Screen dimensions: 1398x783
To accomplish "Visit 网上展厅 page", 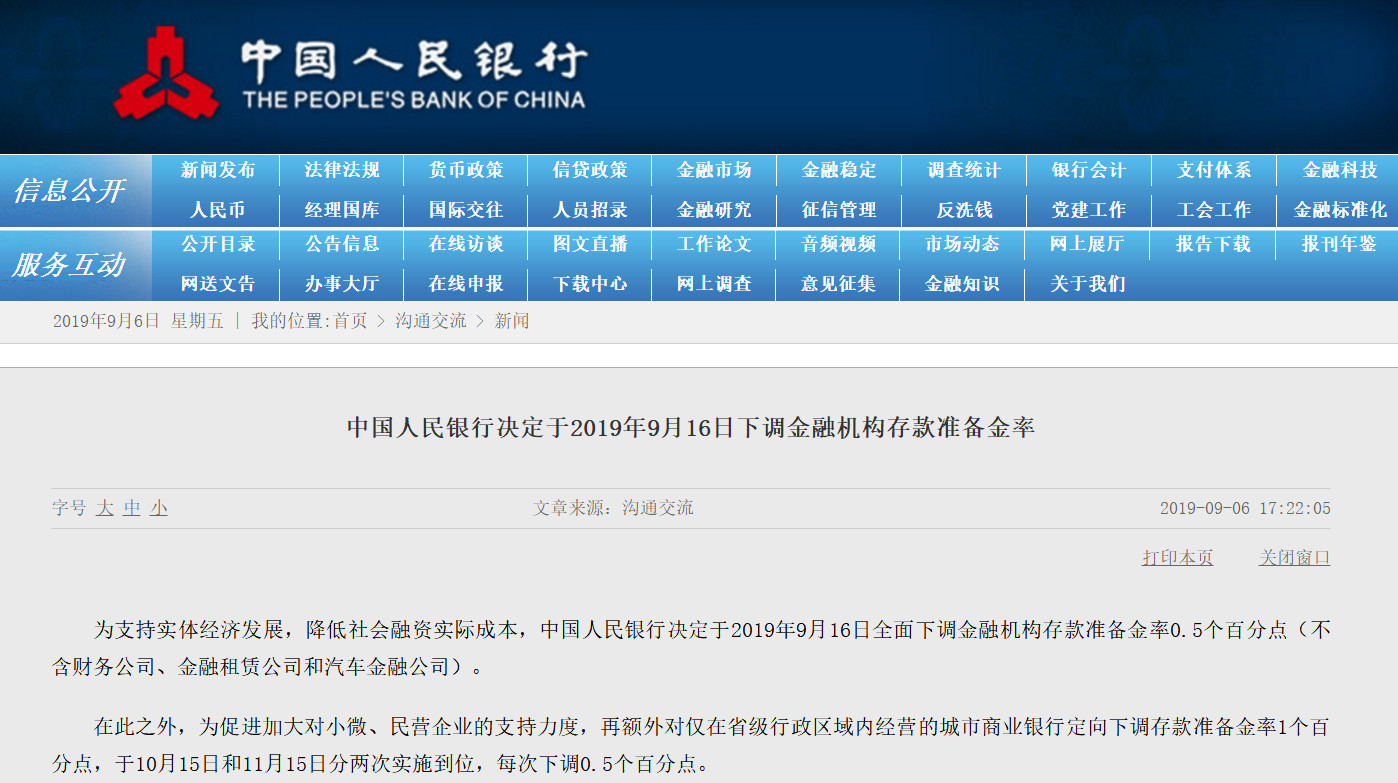I will (x=1089, y=244).
